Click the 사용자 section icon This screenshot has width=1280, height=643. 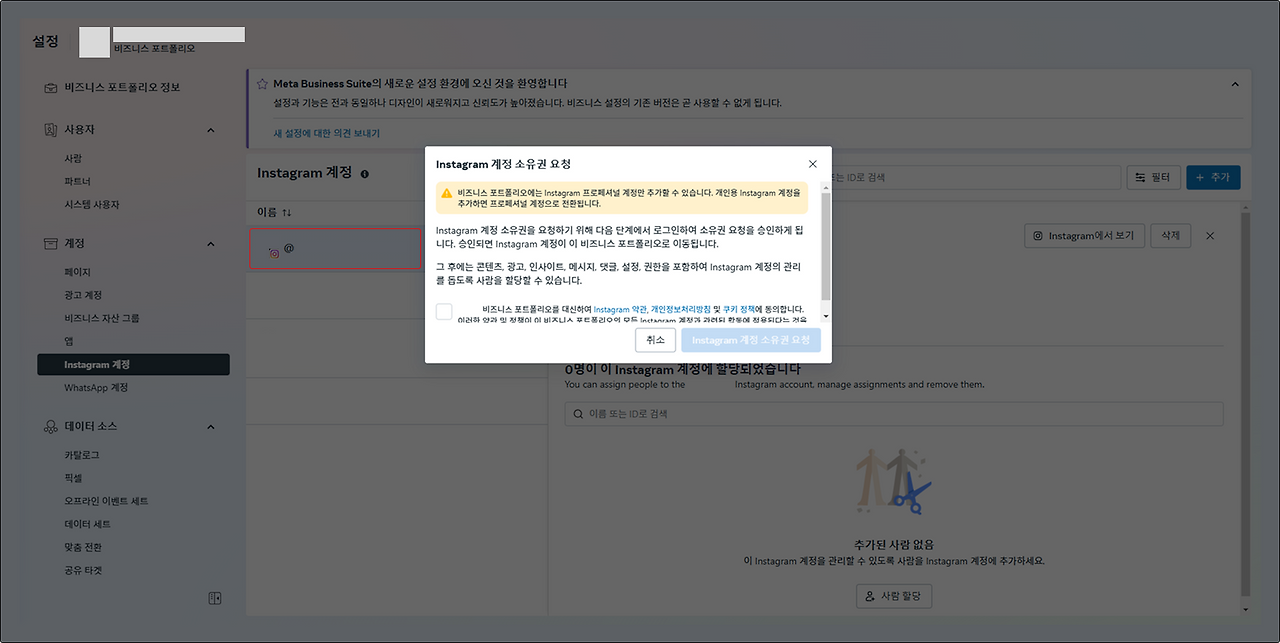[x=51, y=130]
